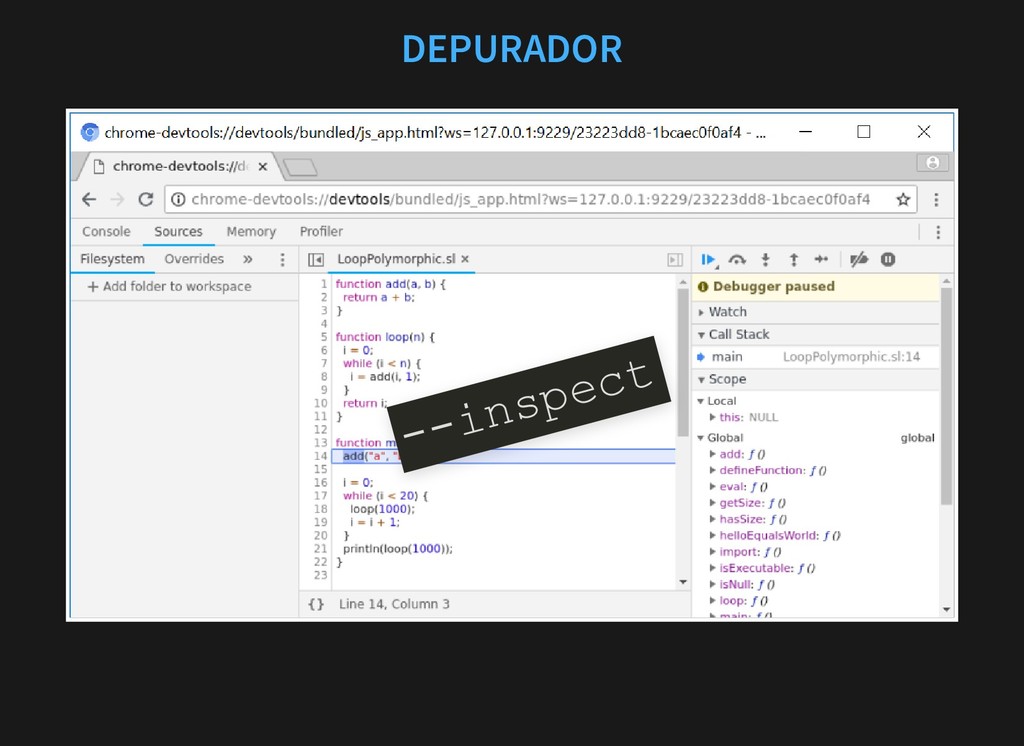
Task: Click debugger sidebar scroll down arrow
Action: [x=946, y=609]
